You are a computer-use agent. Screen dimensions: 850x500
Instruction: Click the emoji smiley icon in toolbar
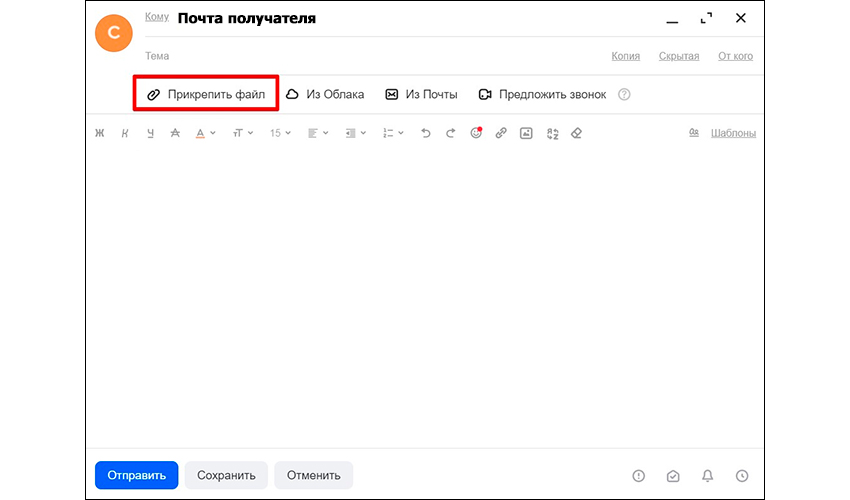476,133
